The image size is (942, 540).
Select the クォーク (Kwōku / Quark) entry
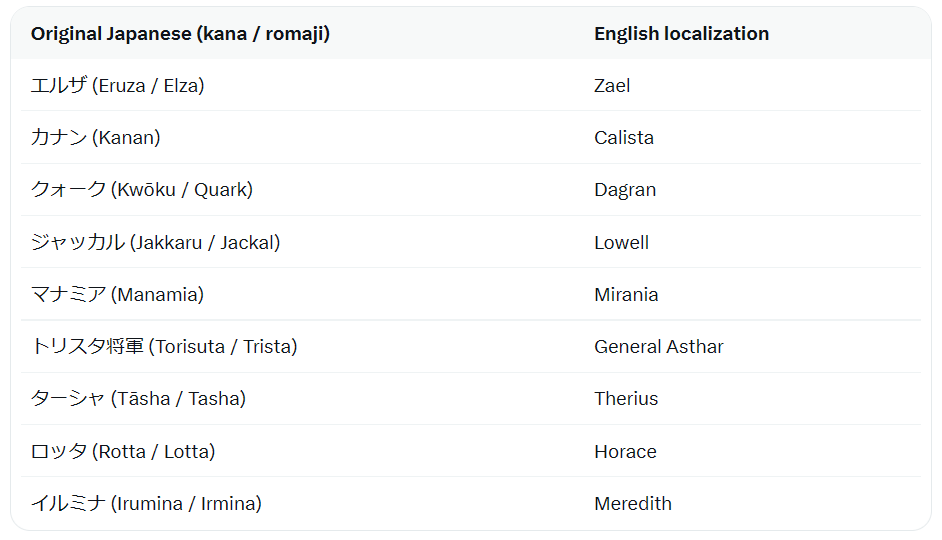(x=142, y=190)
